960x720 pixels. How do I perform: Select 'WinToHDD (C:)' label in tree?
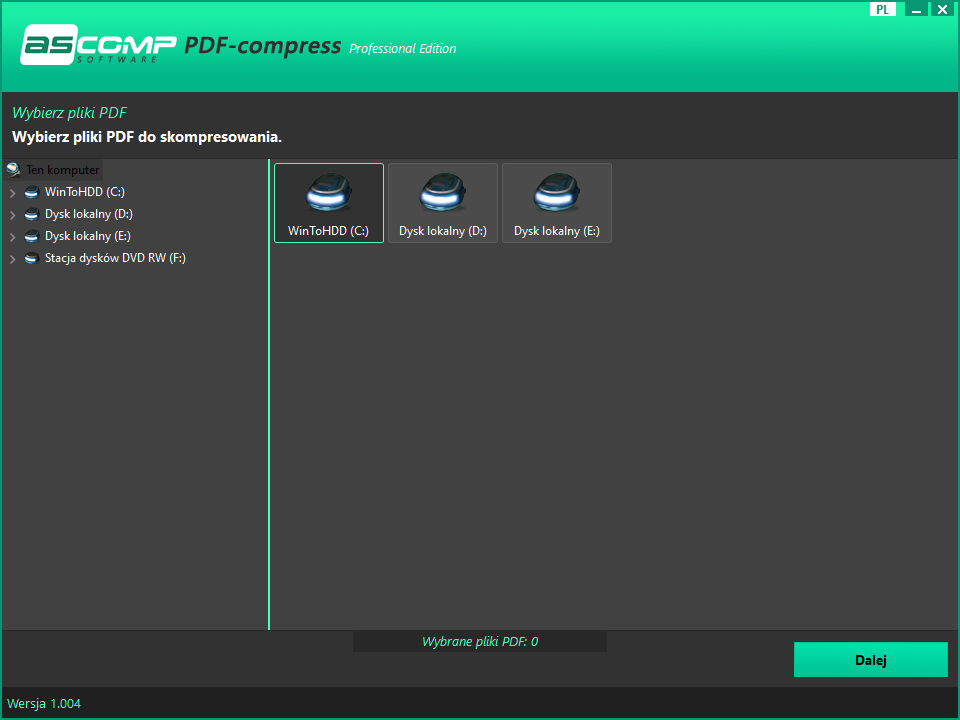coord(84,192)
